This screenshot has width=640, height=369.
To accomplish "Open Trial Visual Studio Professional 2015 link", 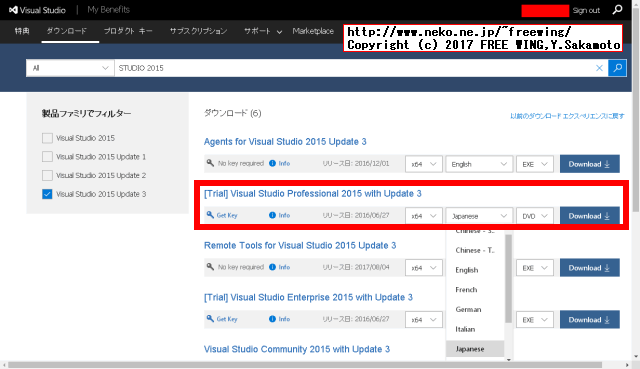I will coord(313,193).
